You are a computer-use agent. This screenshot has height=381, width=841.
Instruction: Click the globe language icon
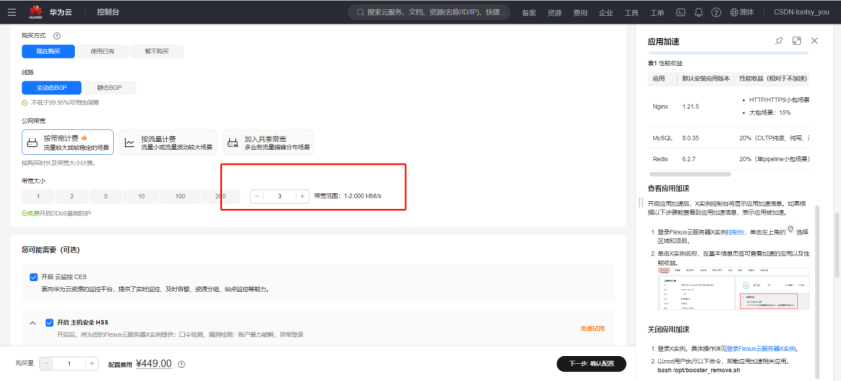click(x=734, y=12)
